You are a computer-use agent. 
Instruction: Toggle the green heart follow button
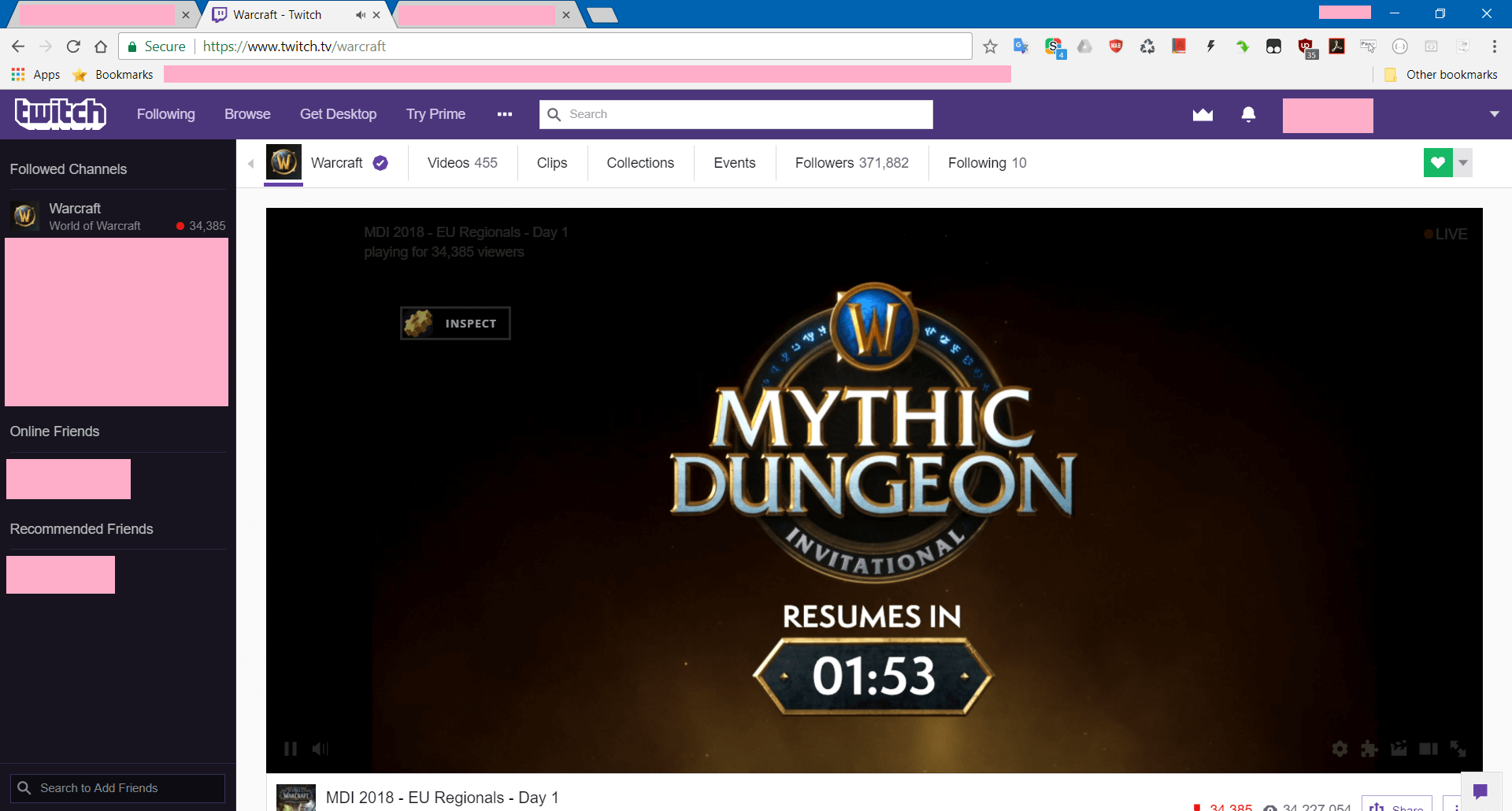coord(1438,163)
